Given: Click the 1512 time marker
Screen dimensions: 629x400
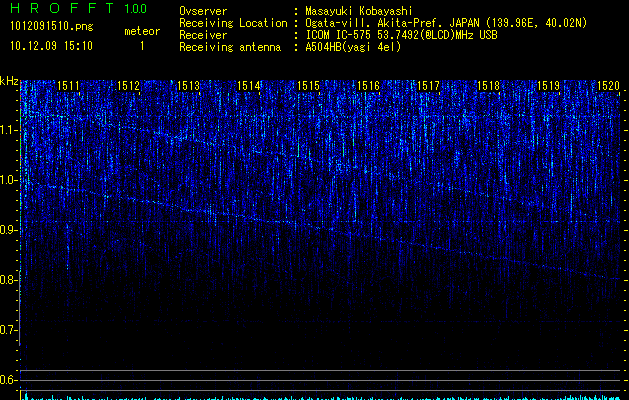Looking at the screenshot, I should 128,85.
